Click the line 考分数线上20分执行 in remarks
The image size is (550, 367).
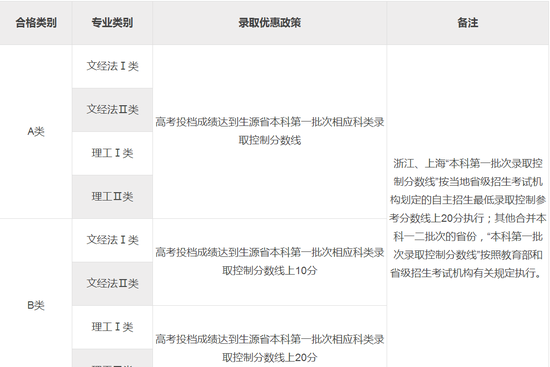(437, 218)
